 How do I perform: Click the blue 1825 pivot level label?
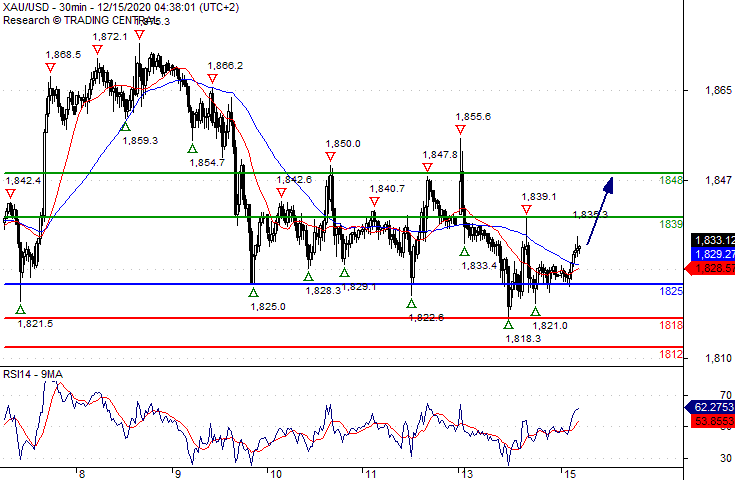tap(671, 291)
